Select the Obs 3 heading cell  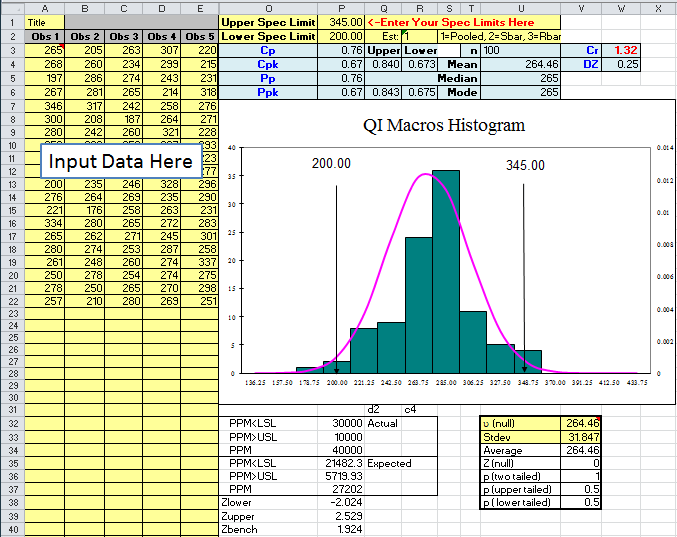pyautogui.click(x=123, y=37)
